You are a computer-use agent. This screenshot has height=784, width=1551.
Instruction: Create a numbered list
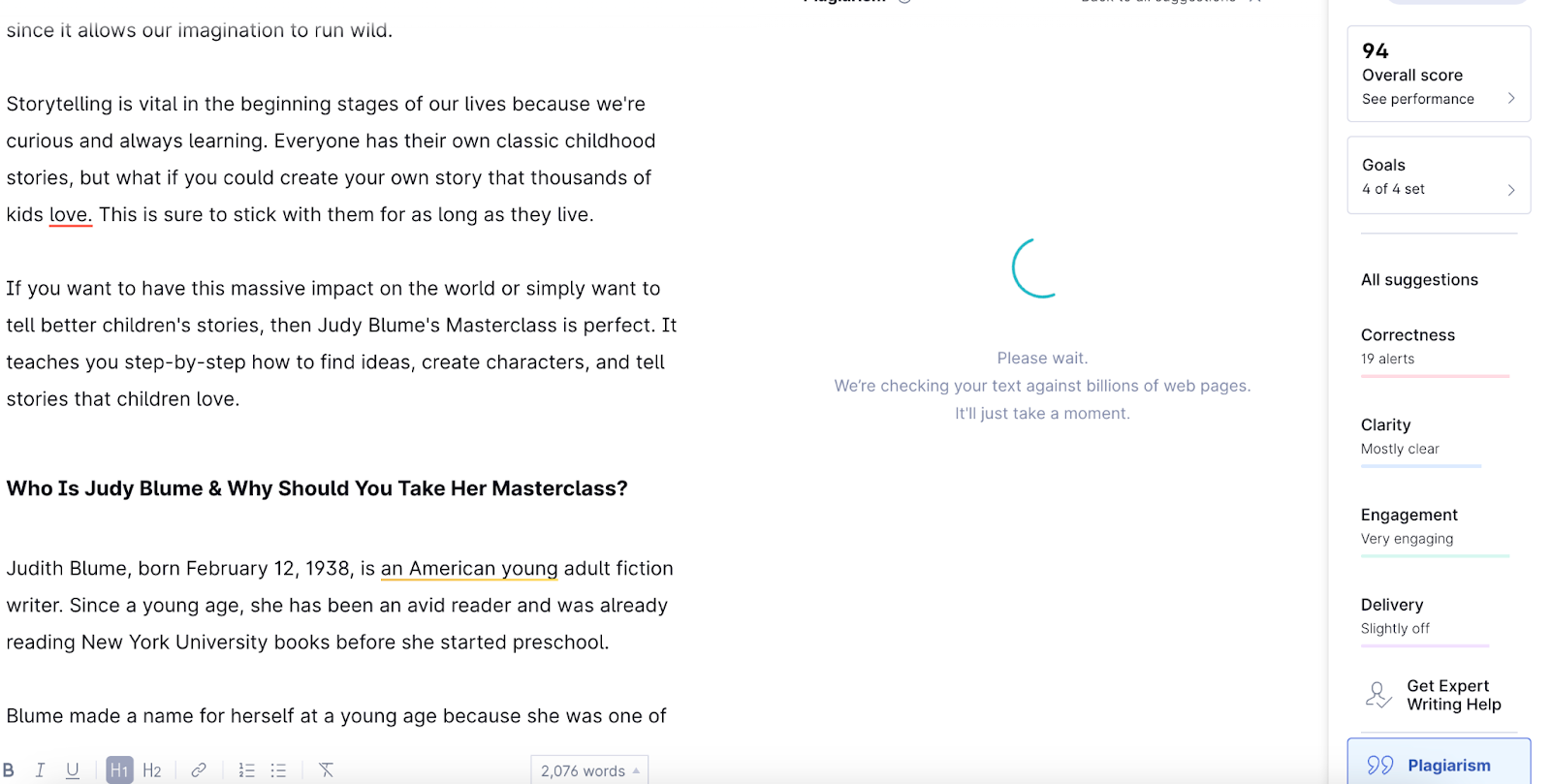(x=246, y=770)
